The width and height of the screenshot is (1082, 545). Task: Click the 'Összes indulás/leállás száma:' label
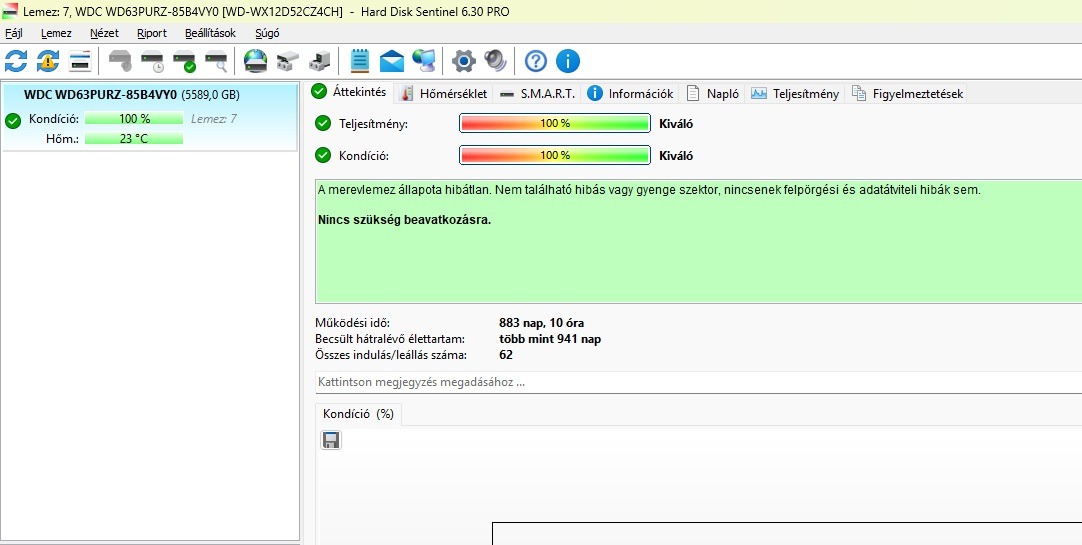pos(391,355)
